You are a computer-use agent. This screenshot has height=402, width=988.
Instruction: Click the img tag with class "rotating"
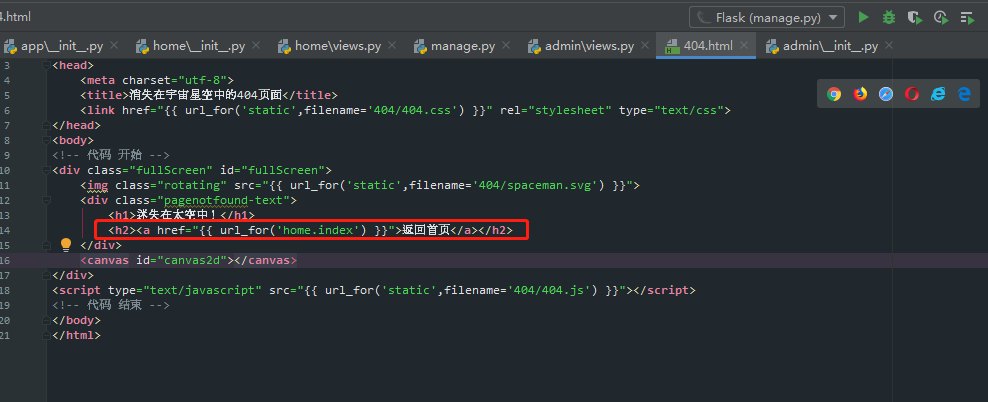click(360, 185)
